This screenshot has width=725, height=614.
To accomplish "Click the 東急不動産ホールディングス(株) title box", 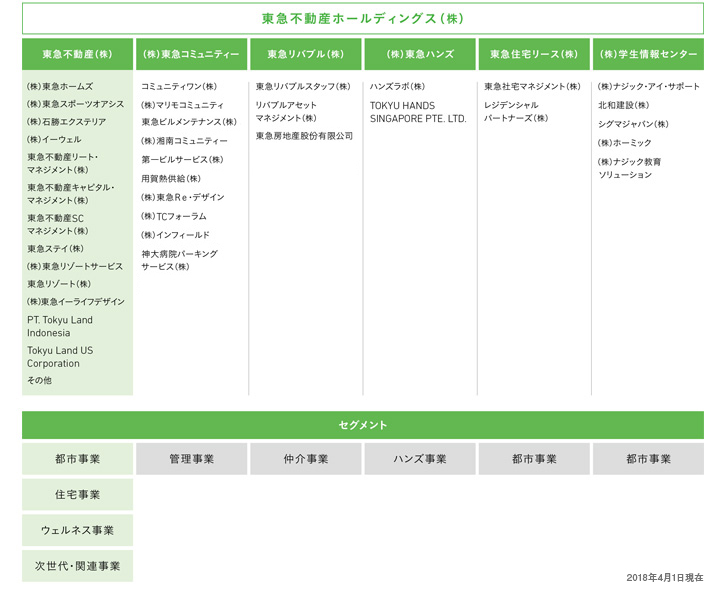I will pyautogui.click(x=362, y=18).
